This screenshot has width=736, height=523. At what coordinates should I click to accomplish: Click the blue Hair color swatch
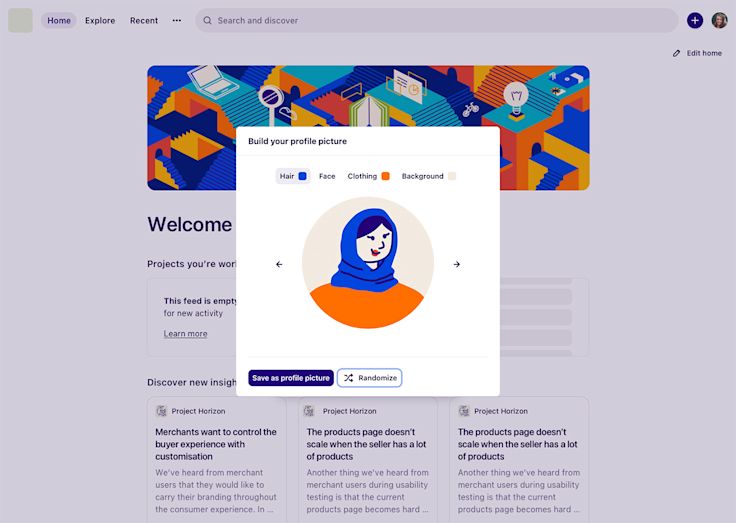point(303,176)
